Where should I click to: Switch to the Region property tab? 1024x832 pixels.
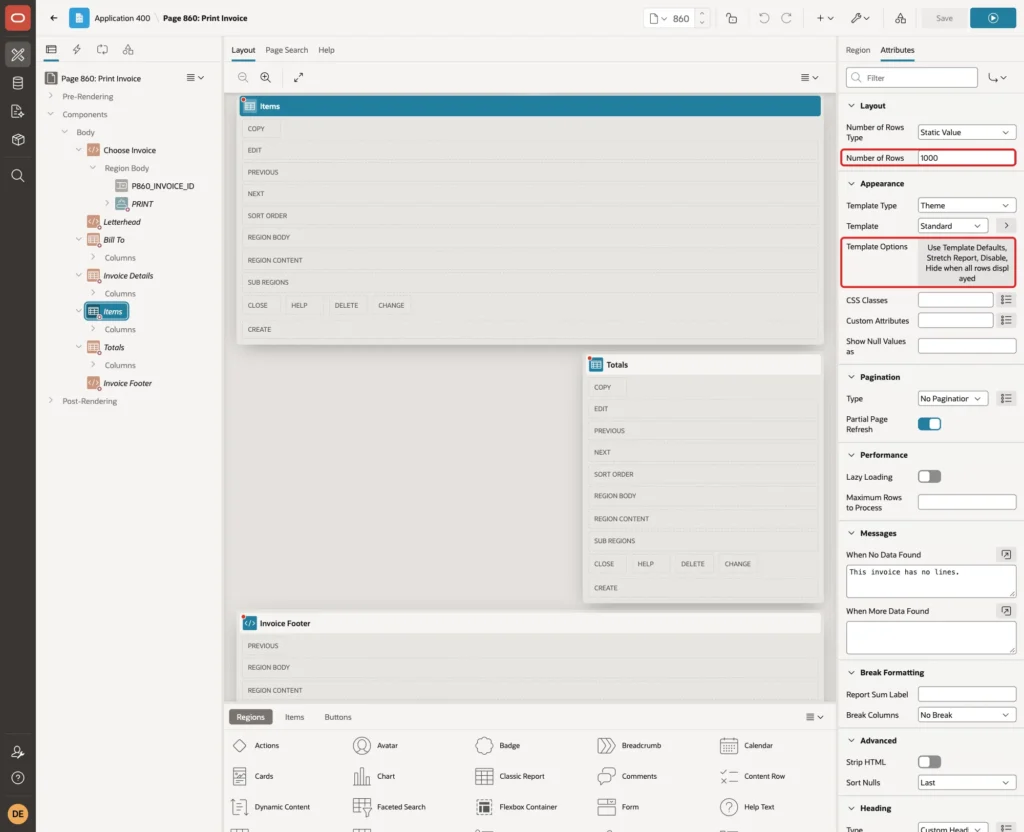tap(857, 50)
